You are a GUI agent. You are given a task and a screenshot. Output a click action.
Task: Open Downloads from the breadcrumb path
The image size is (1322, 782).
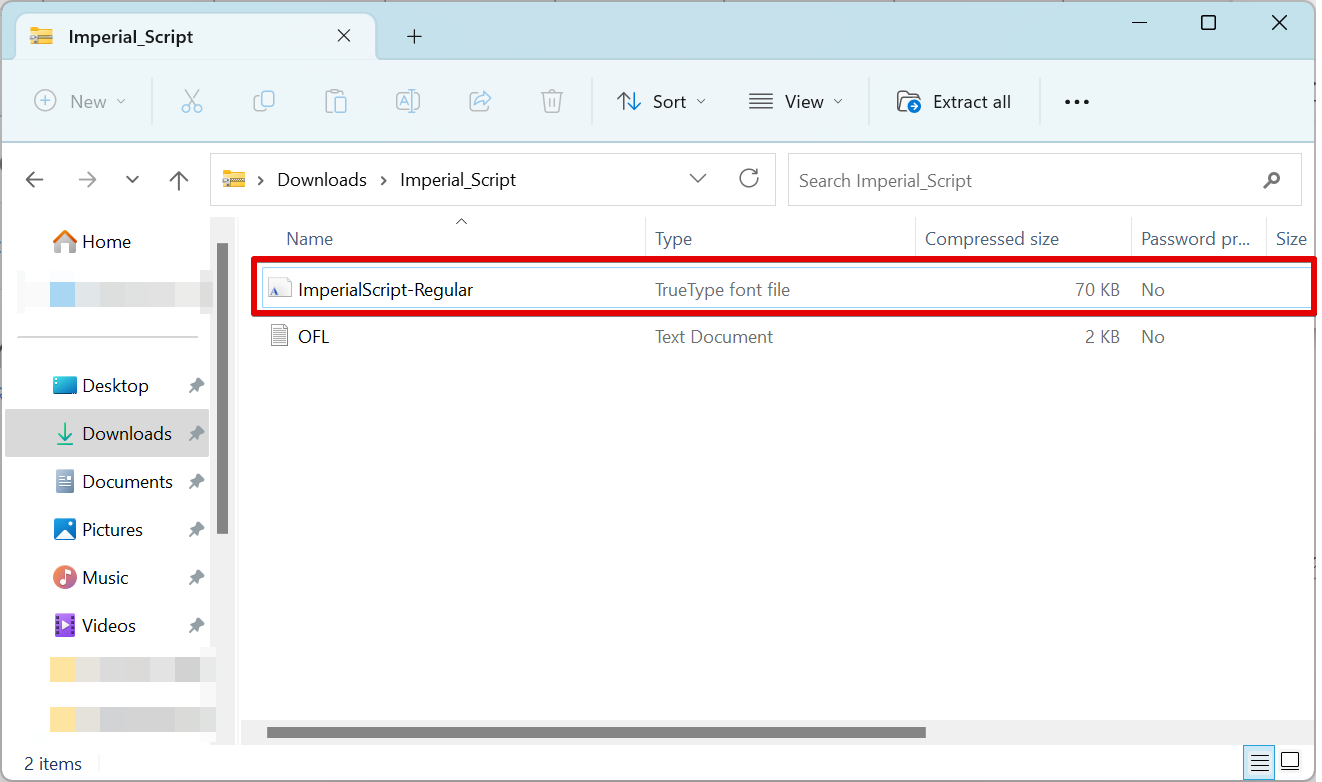(321, 179)
